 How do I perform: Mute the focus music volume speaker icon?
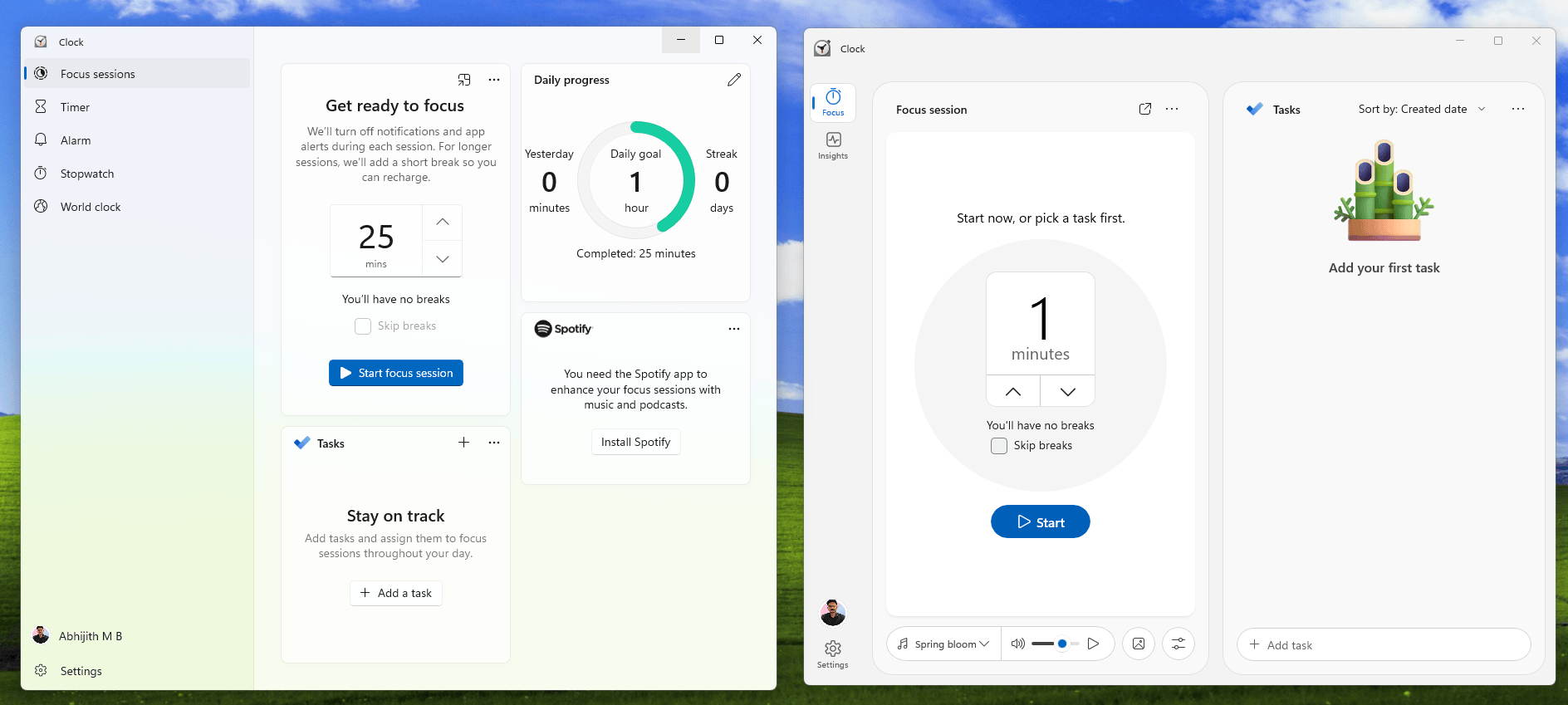[x=1017, y=644]
